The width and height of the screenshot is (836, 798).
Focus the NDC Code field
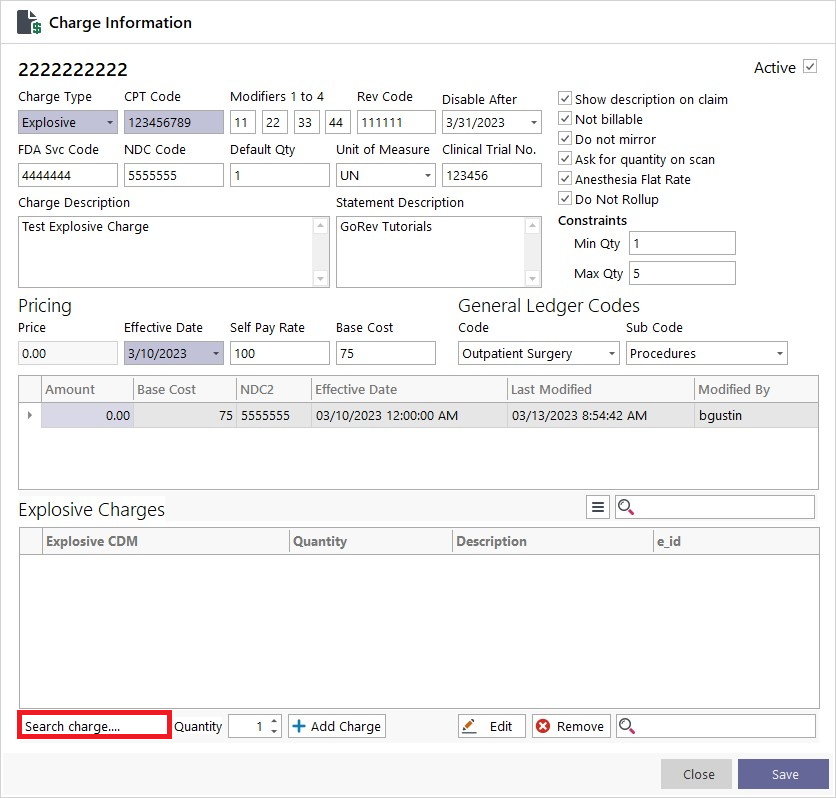174,175
